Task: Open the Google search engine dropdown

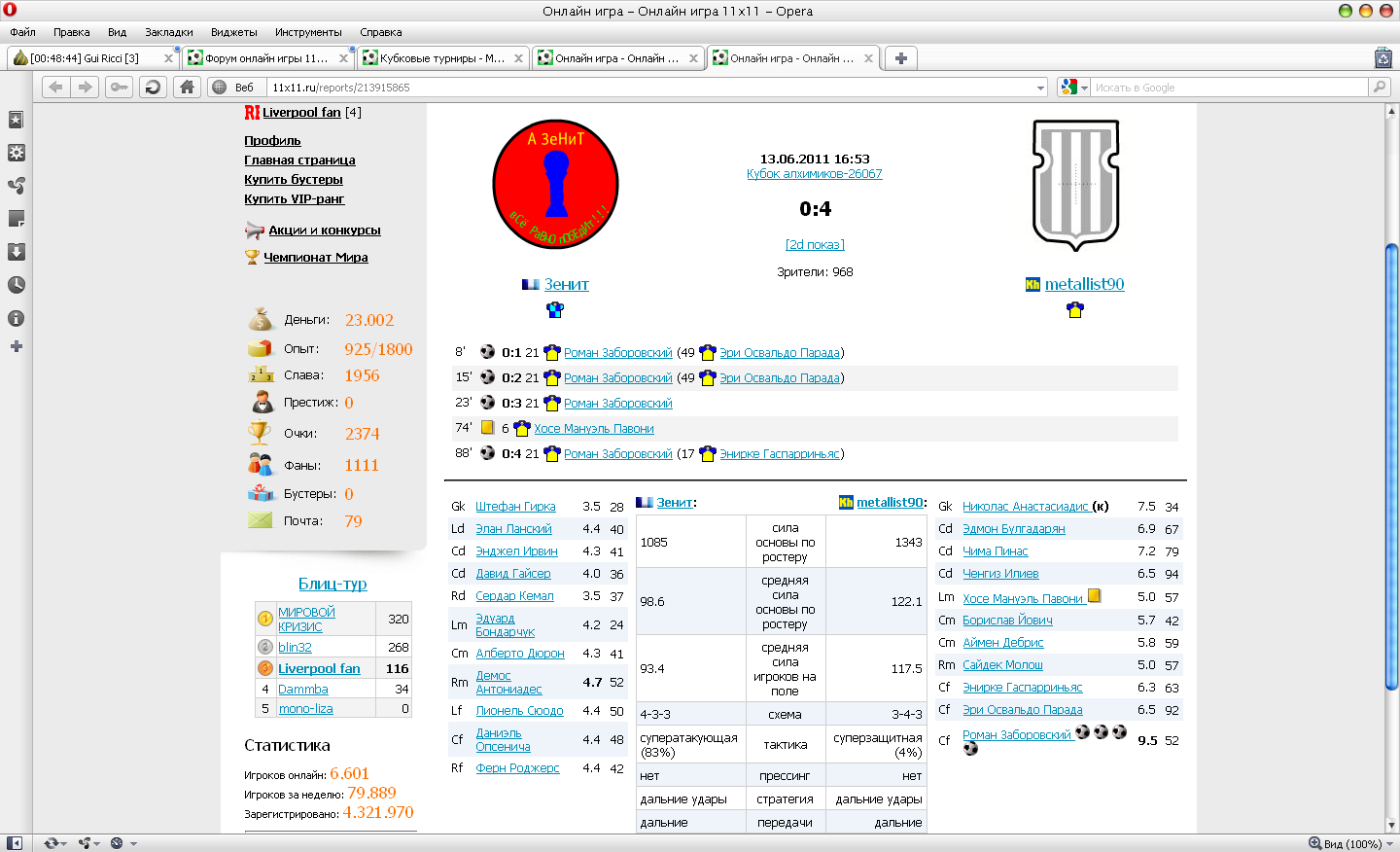Action: click(x=1074, y=88)
